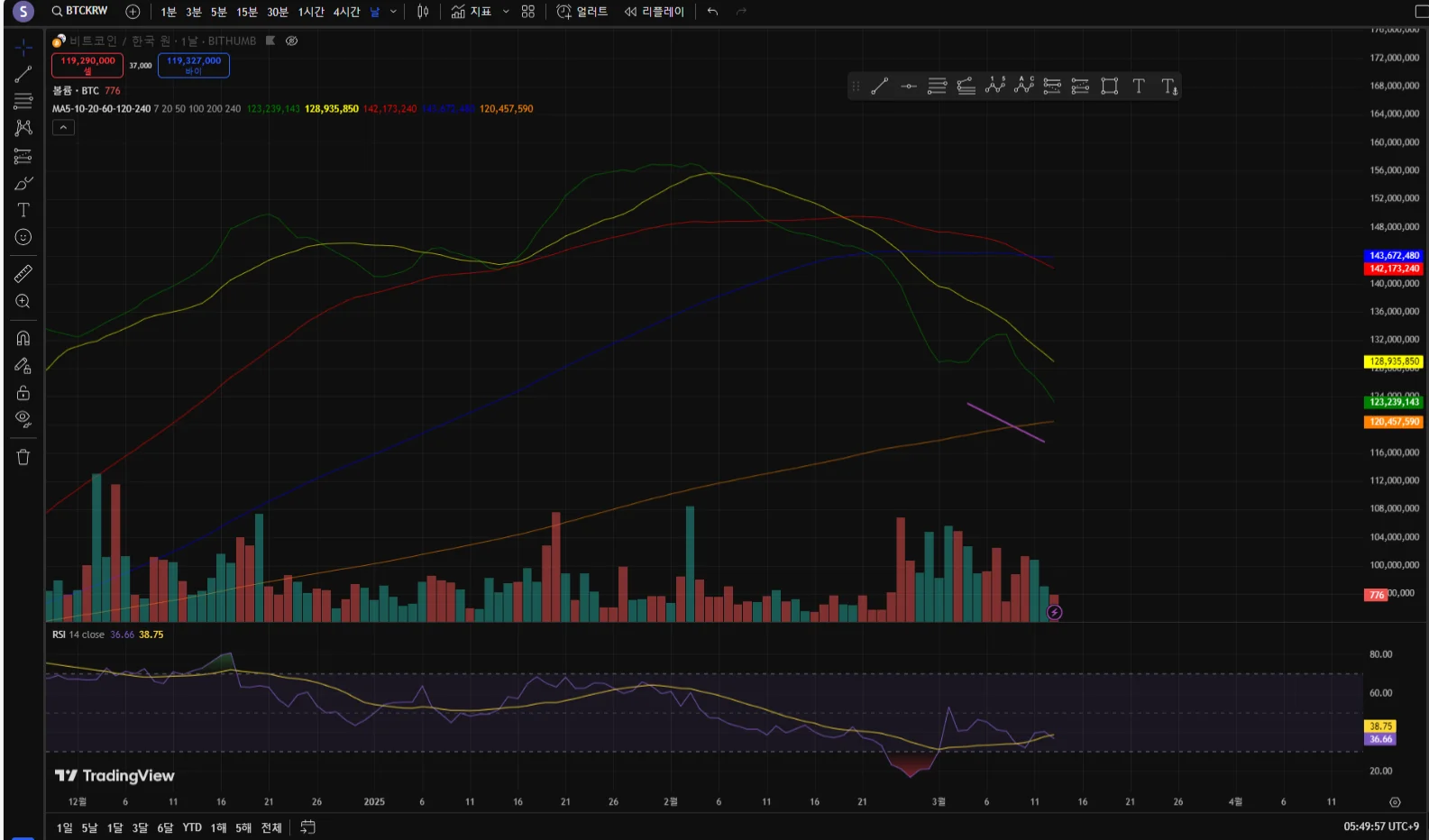
Task: Click the blue 119,327,000 buy button
Action: [194, 65]
